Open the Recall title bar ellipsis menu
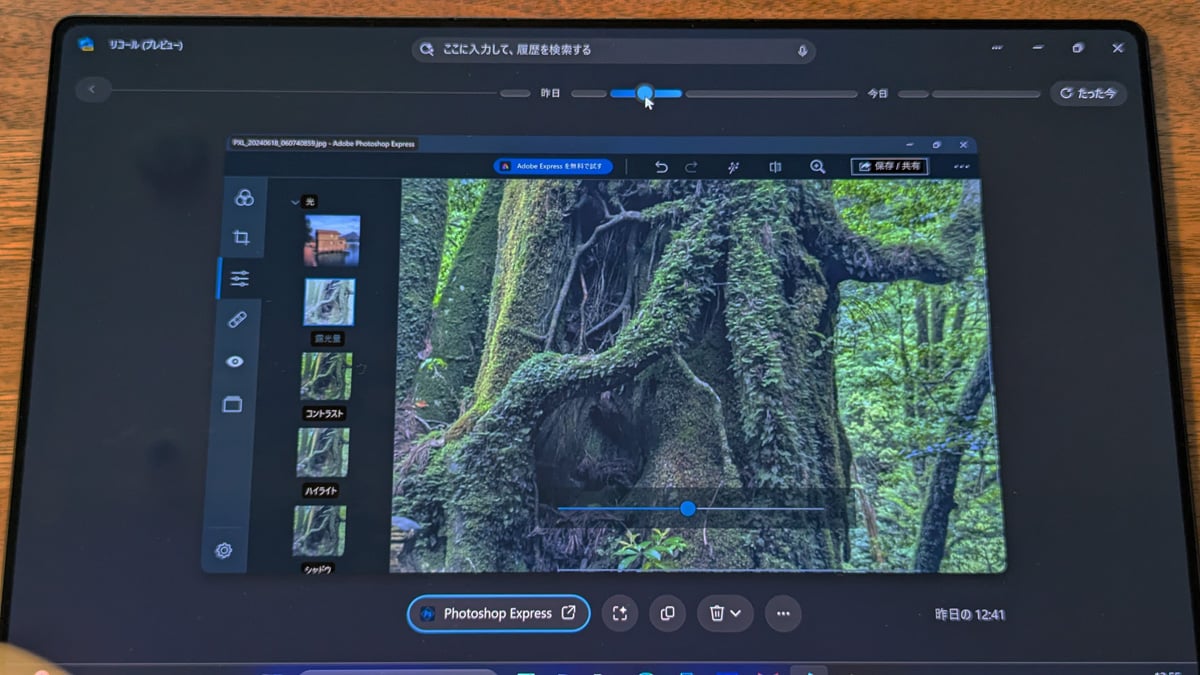The image size is (1200, 675). pyautogui.click(x=997, y=48)
